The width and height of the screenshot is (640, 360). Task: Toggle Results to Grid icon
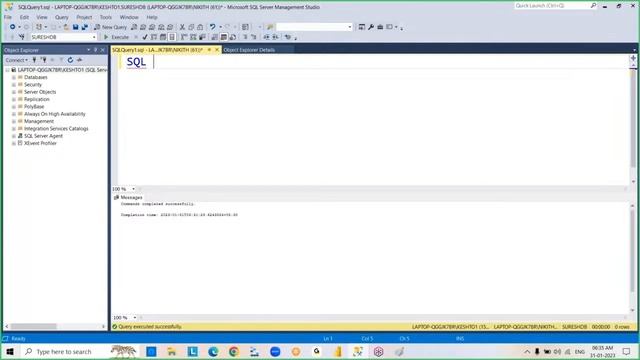click(x=224, y=37)
